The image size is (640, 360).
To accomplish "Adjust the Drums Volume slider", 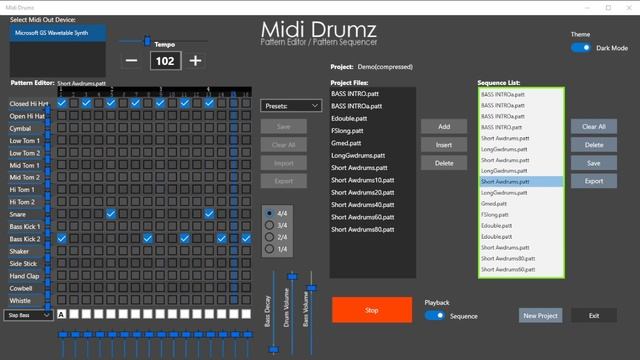I will coord(292,277).
